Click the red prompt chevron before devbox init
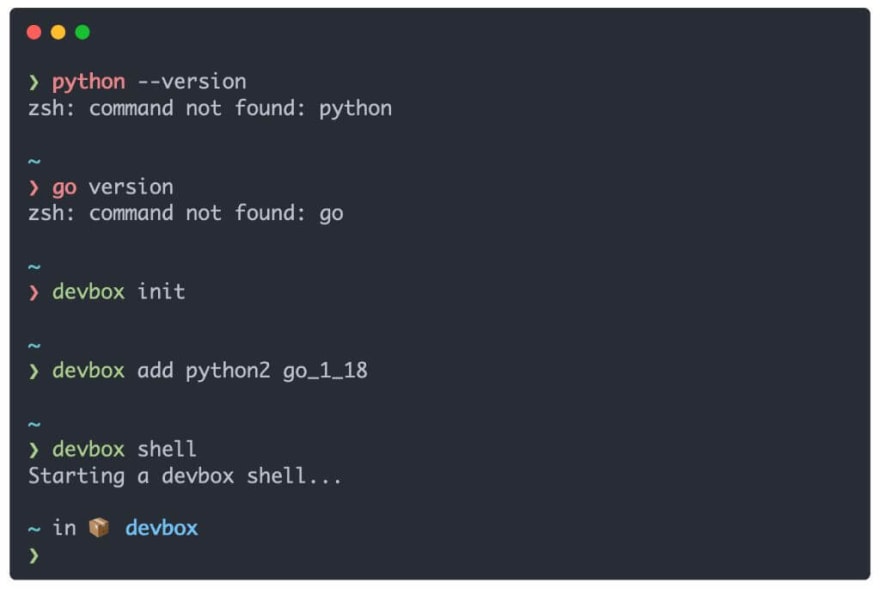 34,293
